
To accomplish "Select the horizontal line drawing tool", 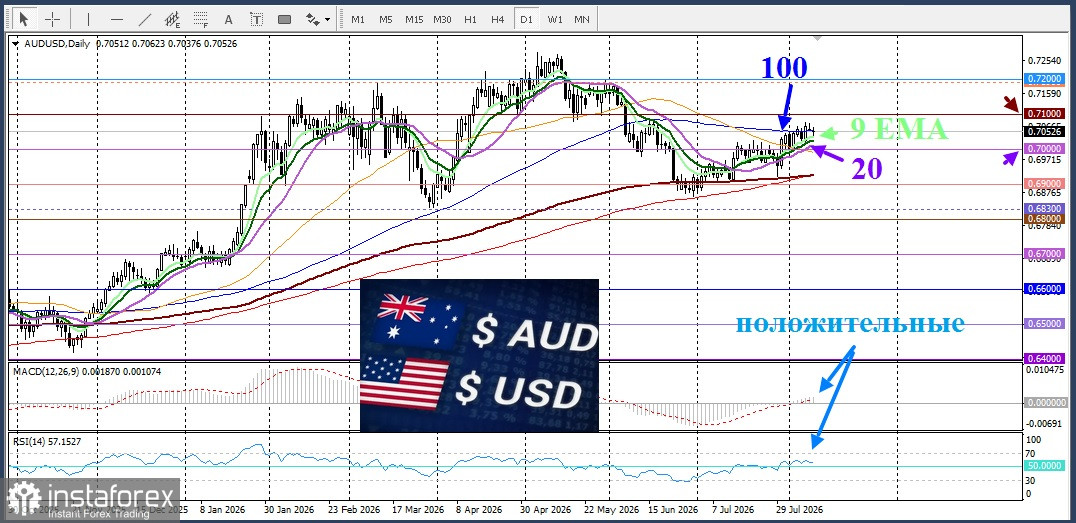I will pyautogui.click(x=117, y=19).
